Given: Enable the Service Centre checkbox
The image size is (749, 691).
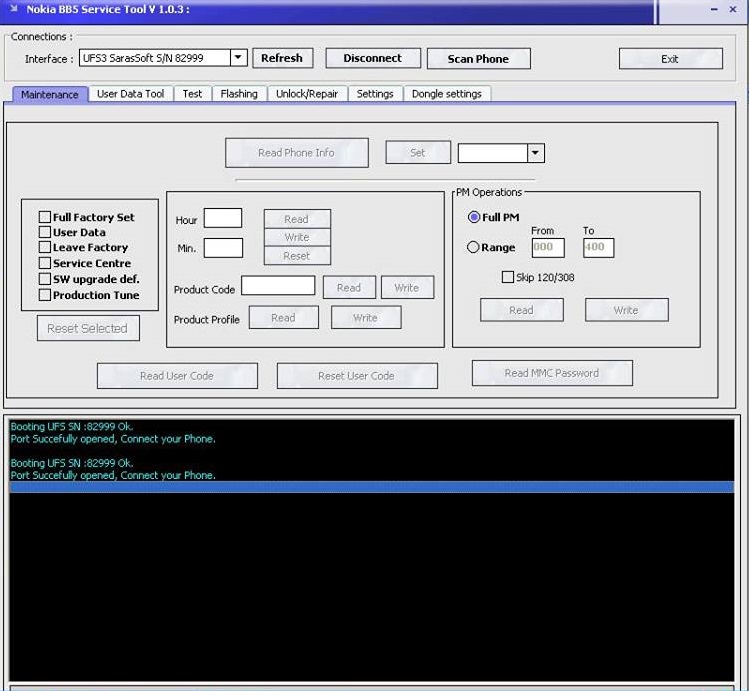Looking at the screenshot, I should 44,263.
